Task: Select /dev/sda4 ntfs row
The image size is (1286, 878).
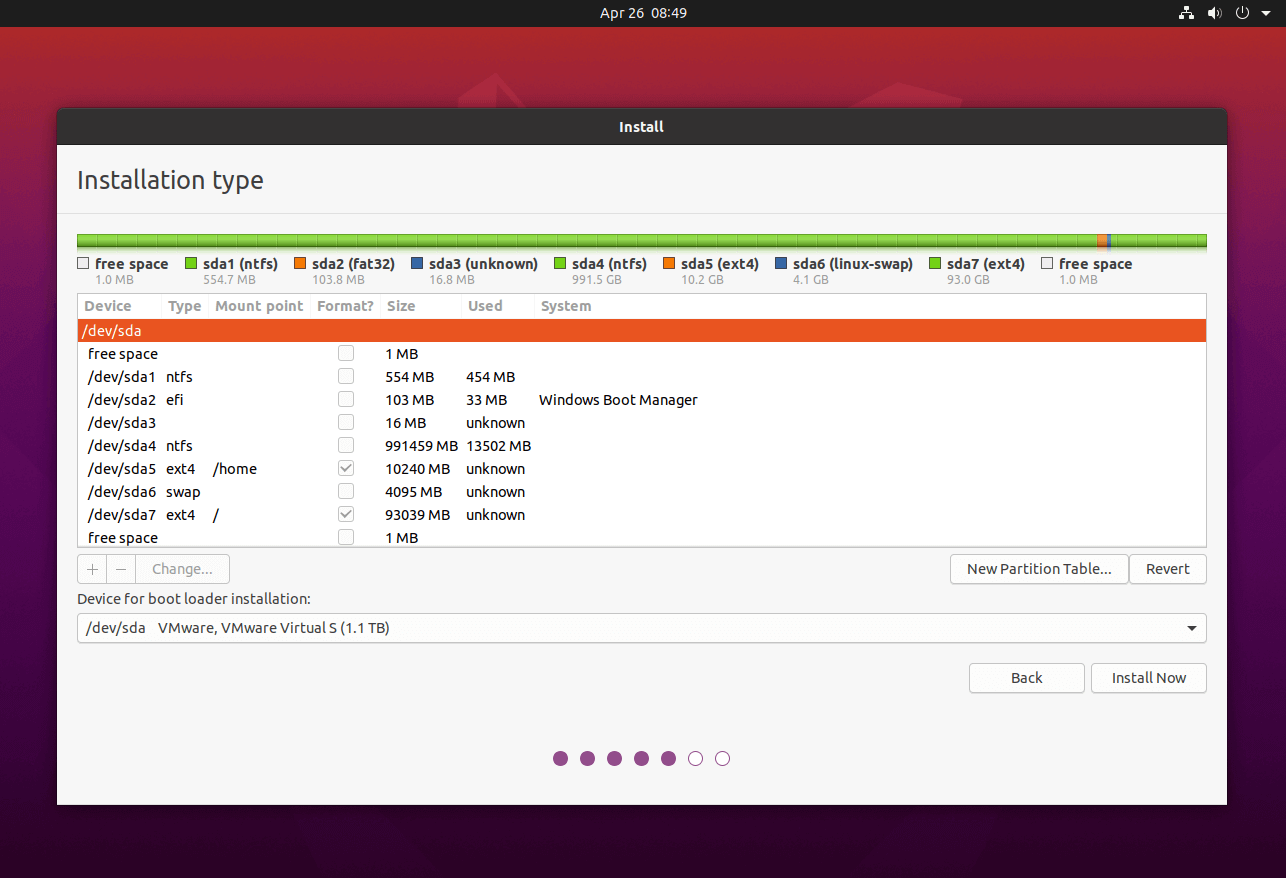Action: point(642,446)
